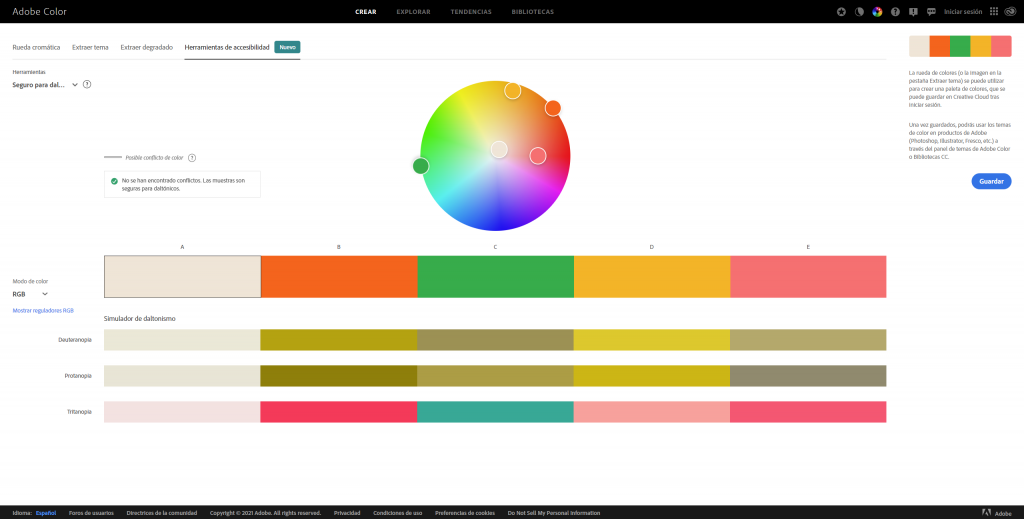Click help icon next to Posible conflicto de color
The height and width of the screenshot is (519, 1024).
click(x=192, y=158)
